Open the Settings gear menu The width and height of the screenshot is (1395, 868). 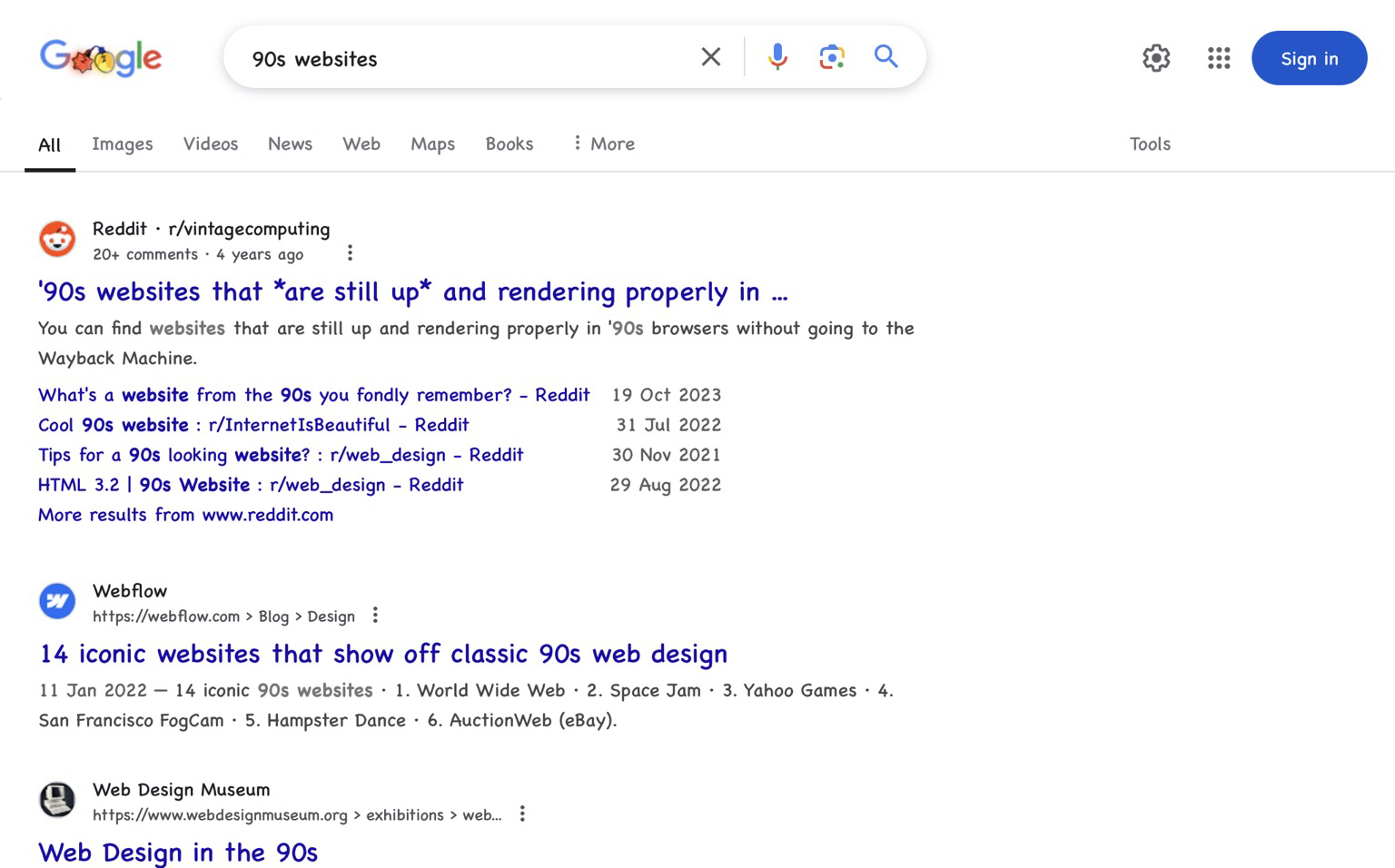click(1156, 58)
